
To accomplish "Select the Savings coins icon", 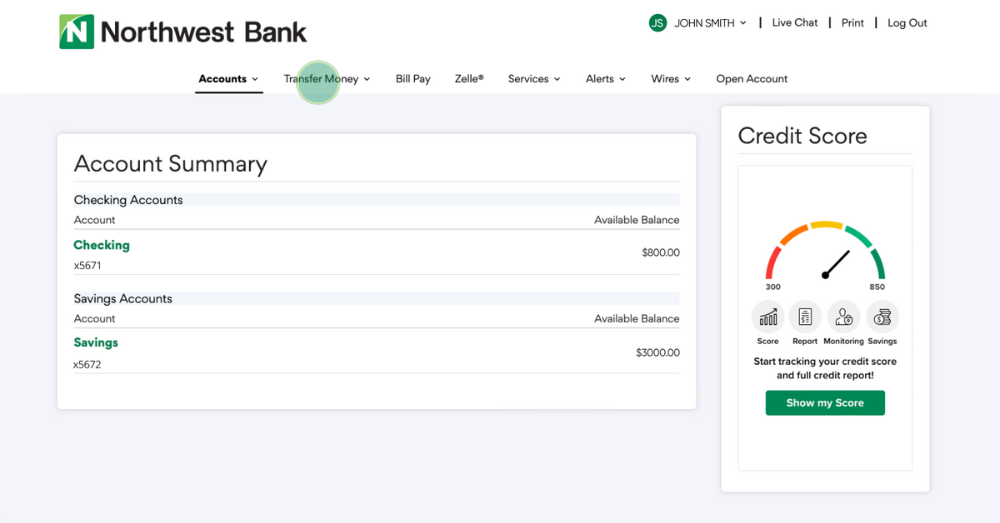I will pos(882,318).
